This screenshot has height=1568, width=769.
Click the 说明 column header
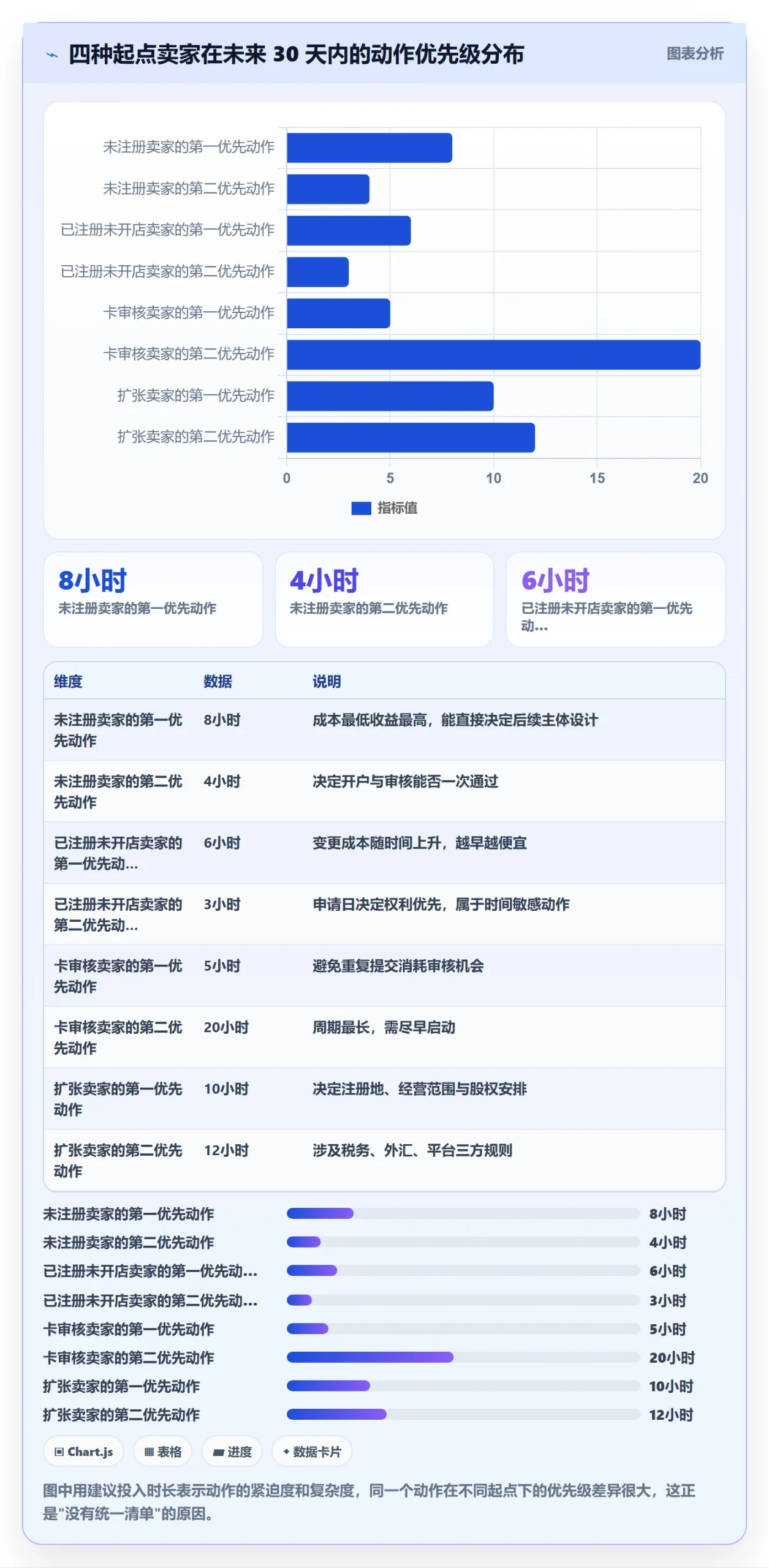pyautogui.click(x=327, y=681)
